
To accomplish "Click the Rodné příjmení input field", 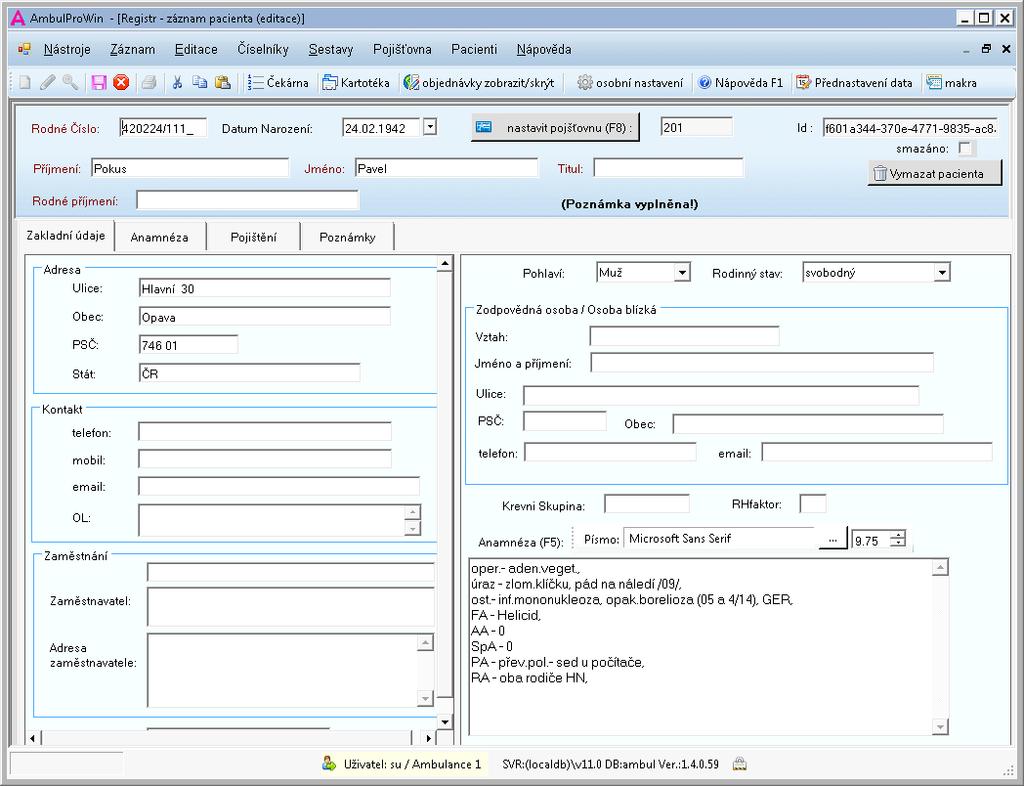I will coord(248,200).
